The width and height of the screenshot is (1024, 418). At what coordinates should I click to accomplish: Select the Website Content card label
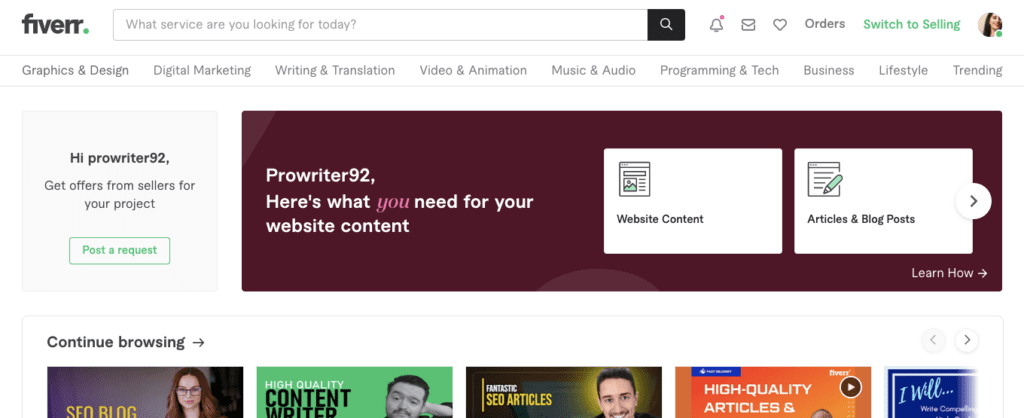[x=660, y=219]
